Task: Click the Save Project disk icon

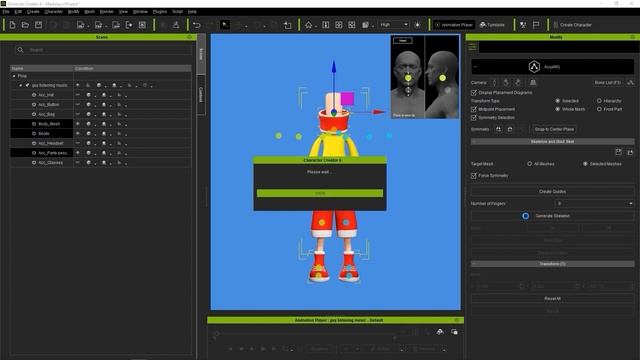Action: click(38, 25)
